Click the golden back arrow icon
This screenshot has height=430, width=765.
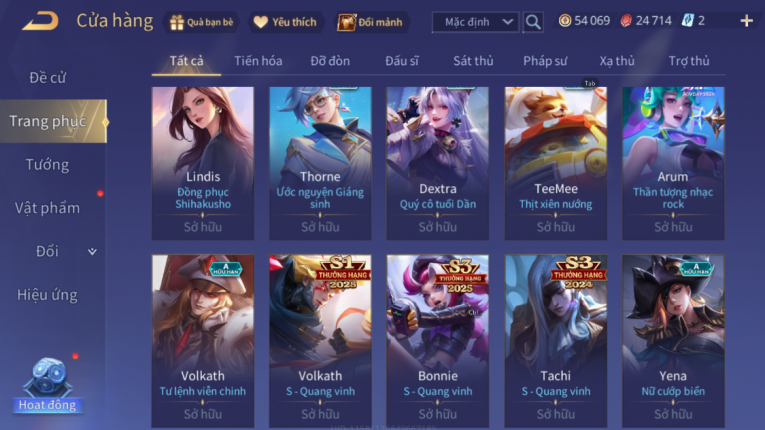[40, 21]
